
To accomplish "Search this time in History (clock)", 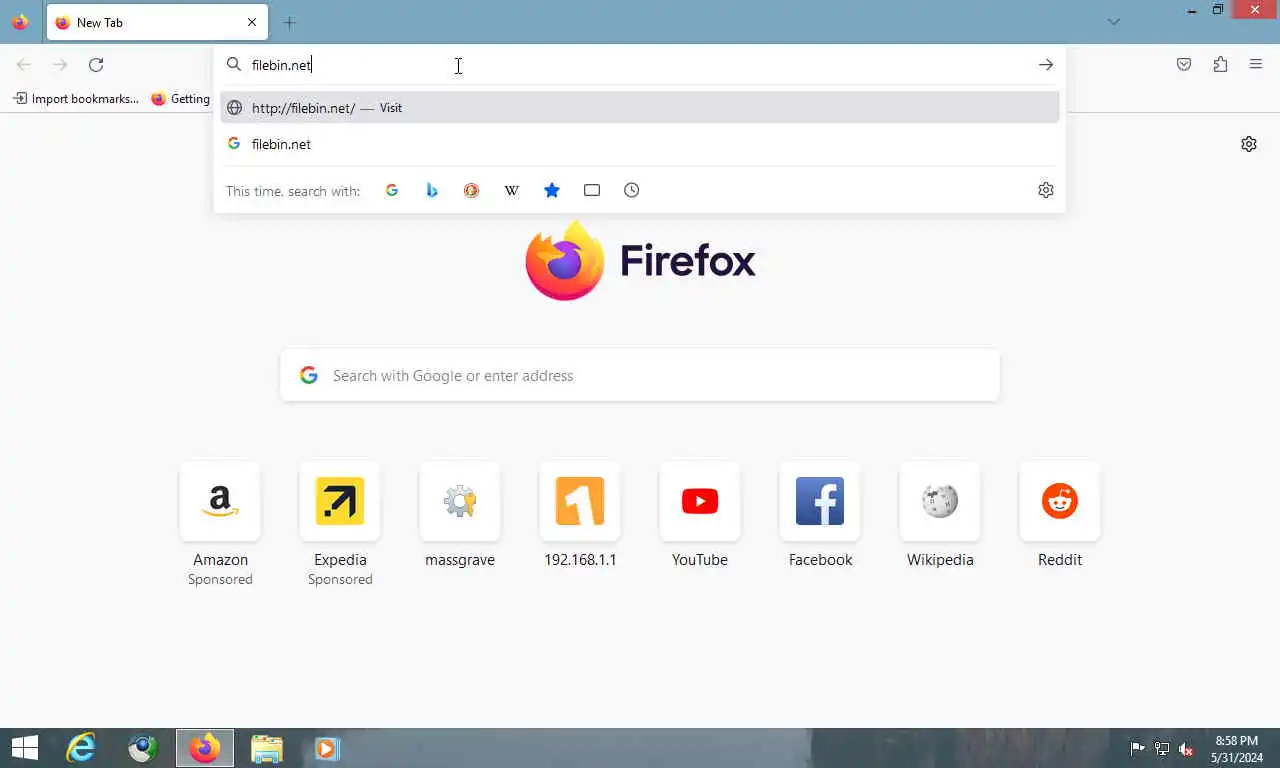I will click(x=632, y=190).
